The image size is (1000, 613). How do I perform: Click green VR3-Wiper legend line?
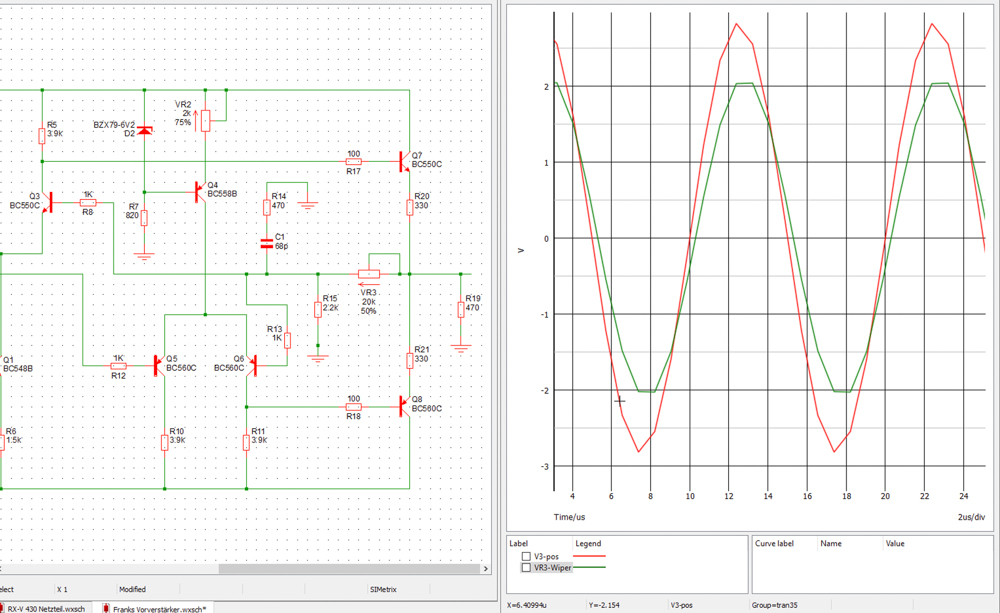(589, 567)
